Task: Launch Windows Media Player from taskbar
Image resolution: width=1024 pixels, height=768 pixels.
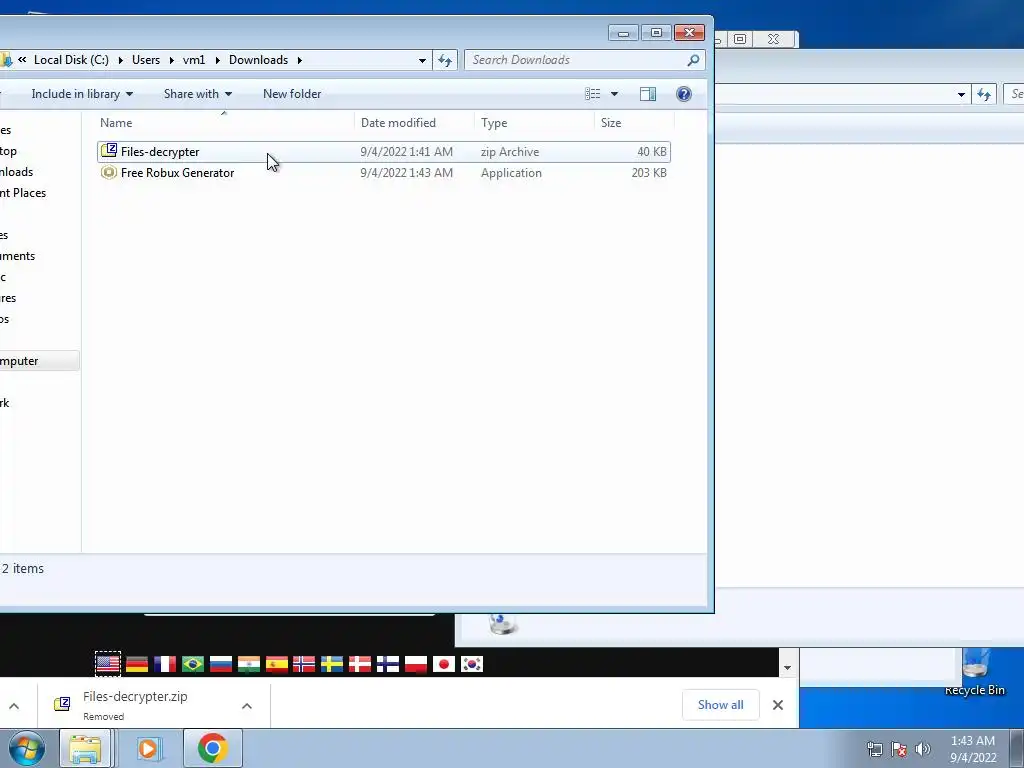Action: [149, 748]
